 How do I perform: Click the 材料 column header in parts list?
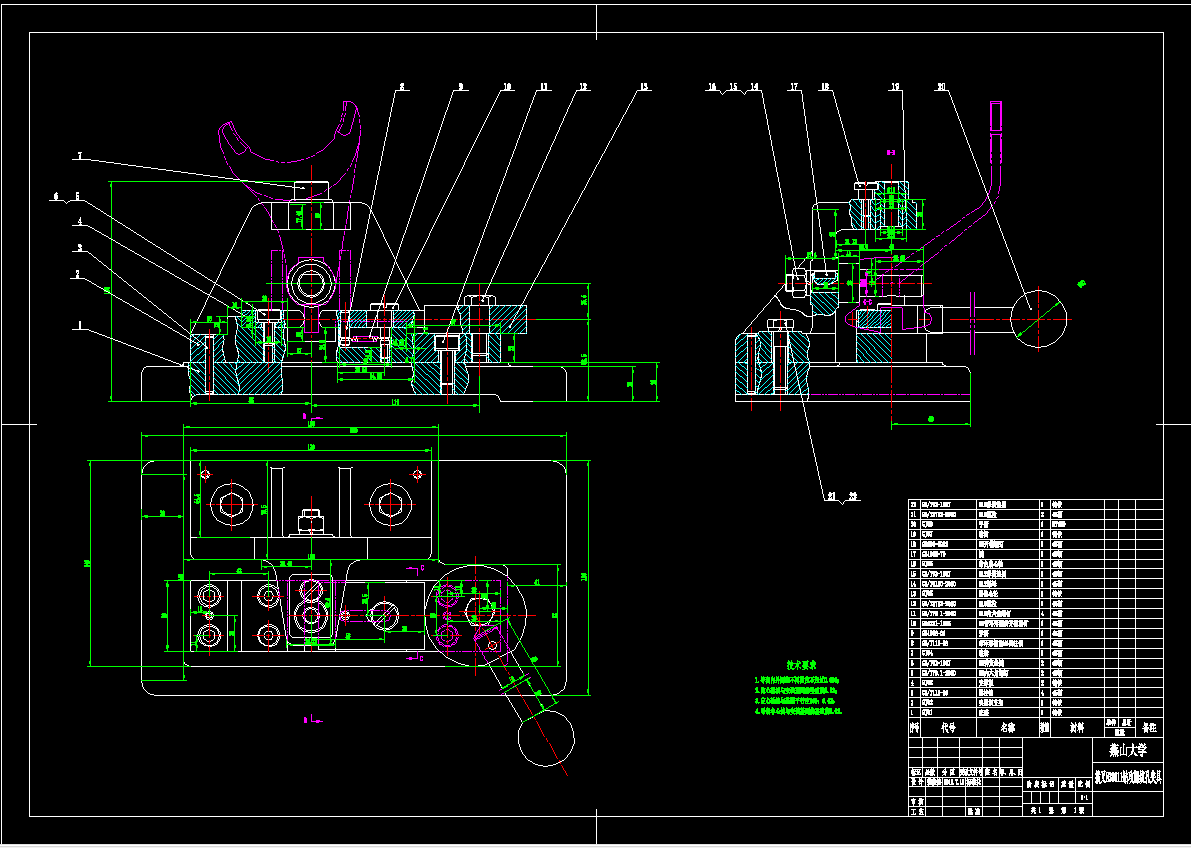coord(1076,727)
